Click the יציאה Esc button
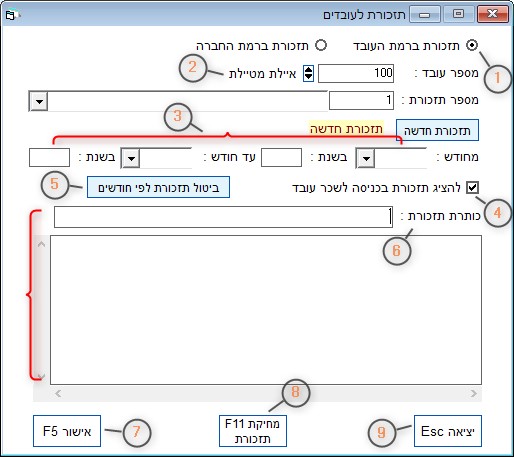514x457 pixels. pyautogui.click(x=448, y=431)
